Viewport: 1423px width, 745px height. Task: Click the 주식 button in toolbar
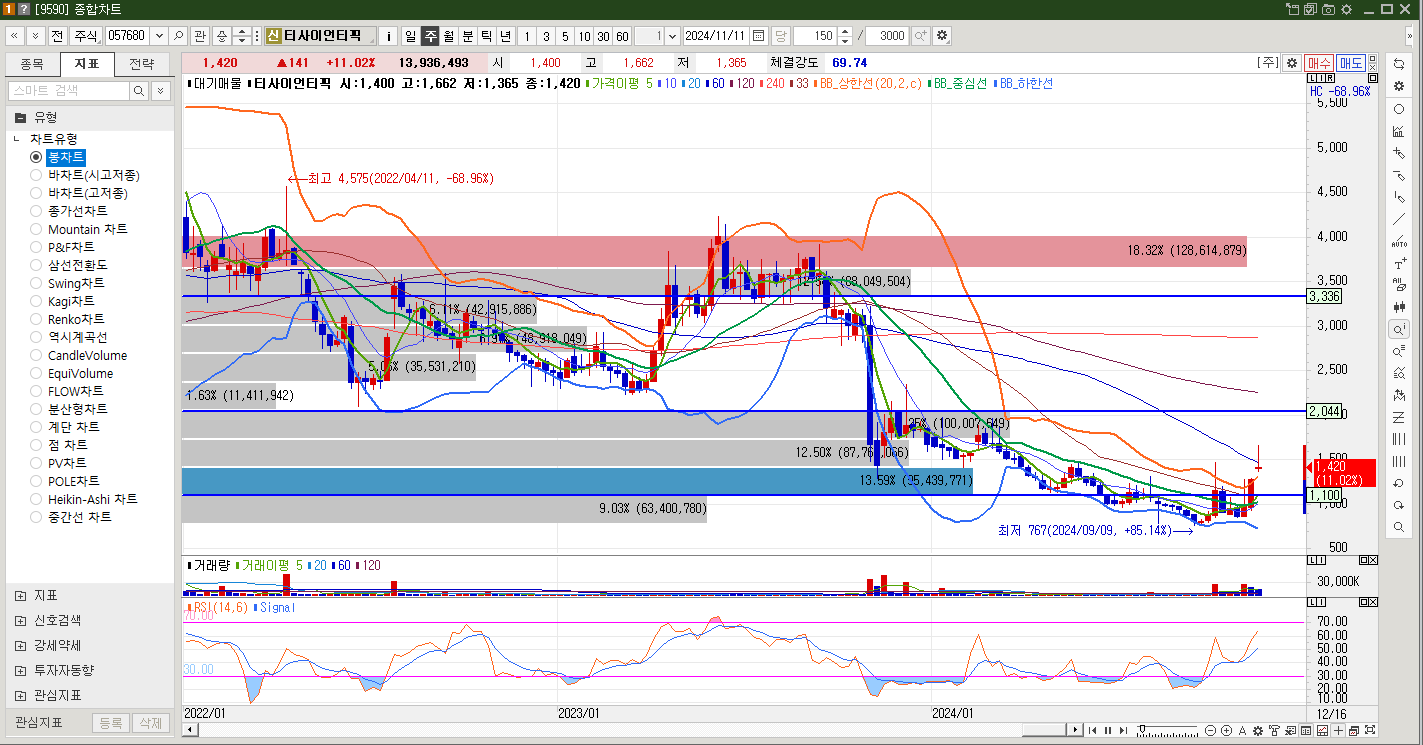point(85,36)
